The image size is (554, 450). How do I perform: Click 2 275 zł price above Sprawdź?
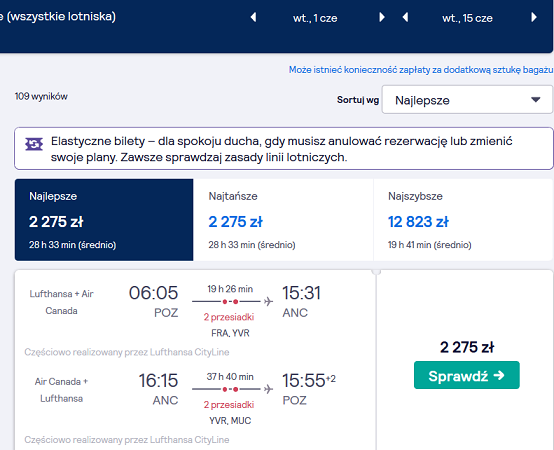pos(467,347)
